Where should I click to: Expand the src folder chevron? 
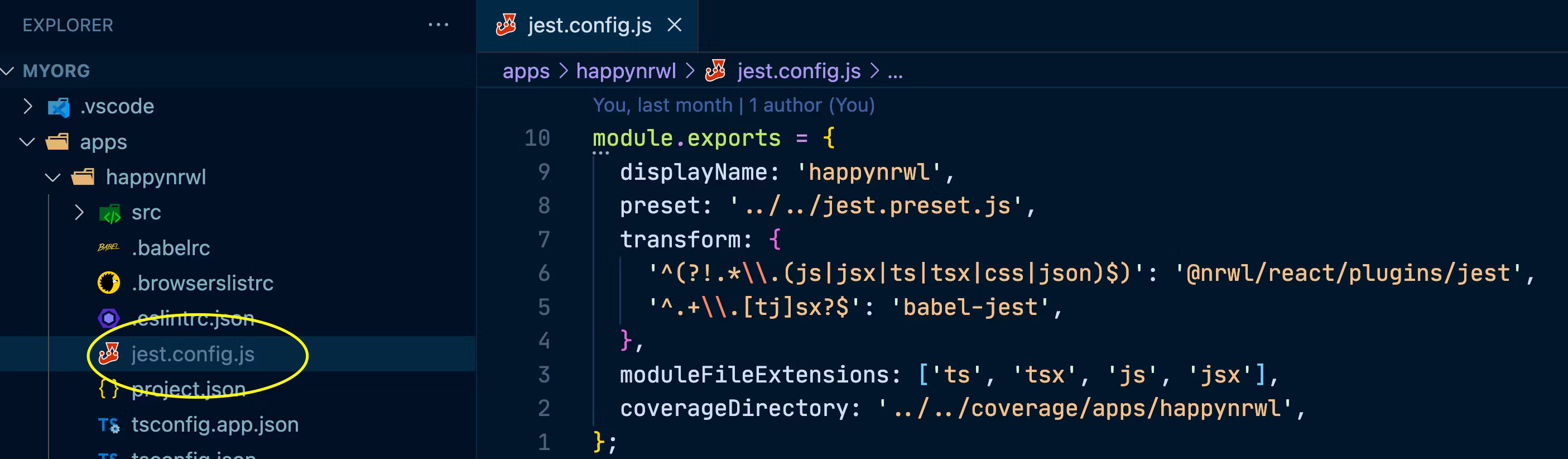79,212
